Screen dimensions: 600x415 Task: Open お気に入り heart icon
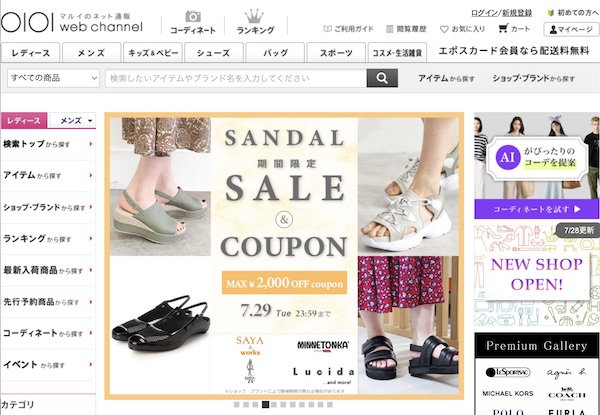(x=444, y=29)
